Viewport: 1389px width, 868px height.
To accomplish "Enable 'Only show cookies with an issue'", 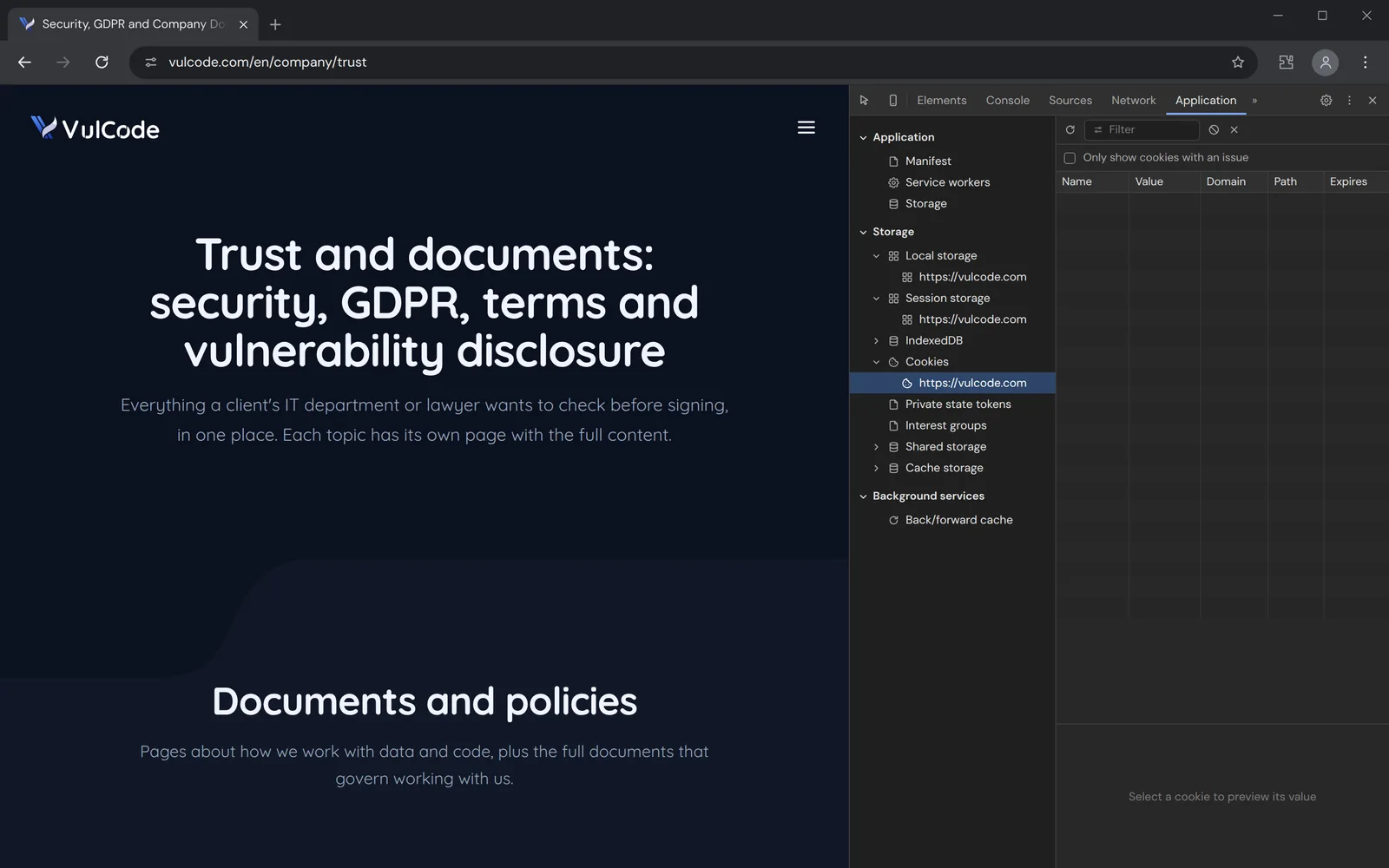I will (x=1070, y=158).
